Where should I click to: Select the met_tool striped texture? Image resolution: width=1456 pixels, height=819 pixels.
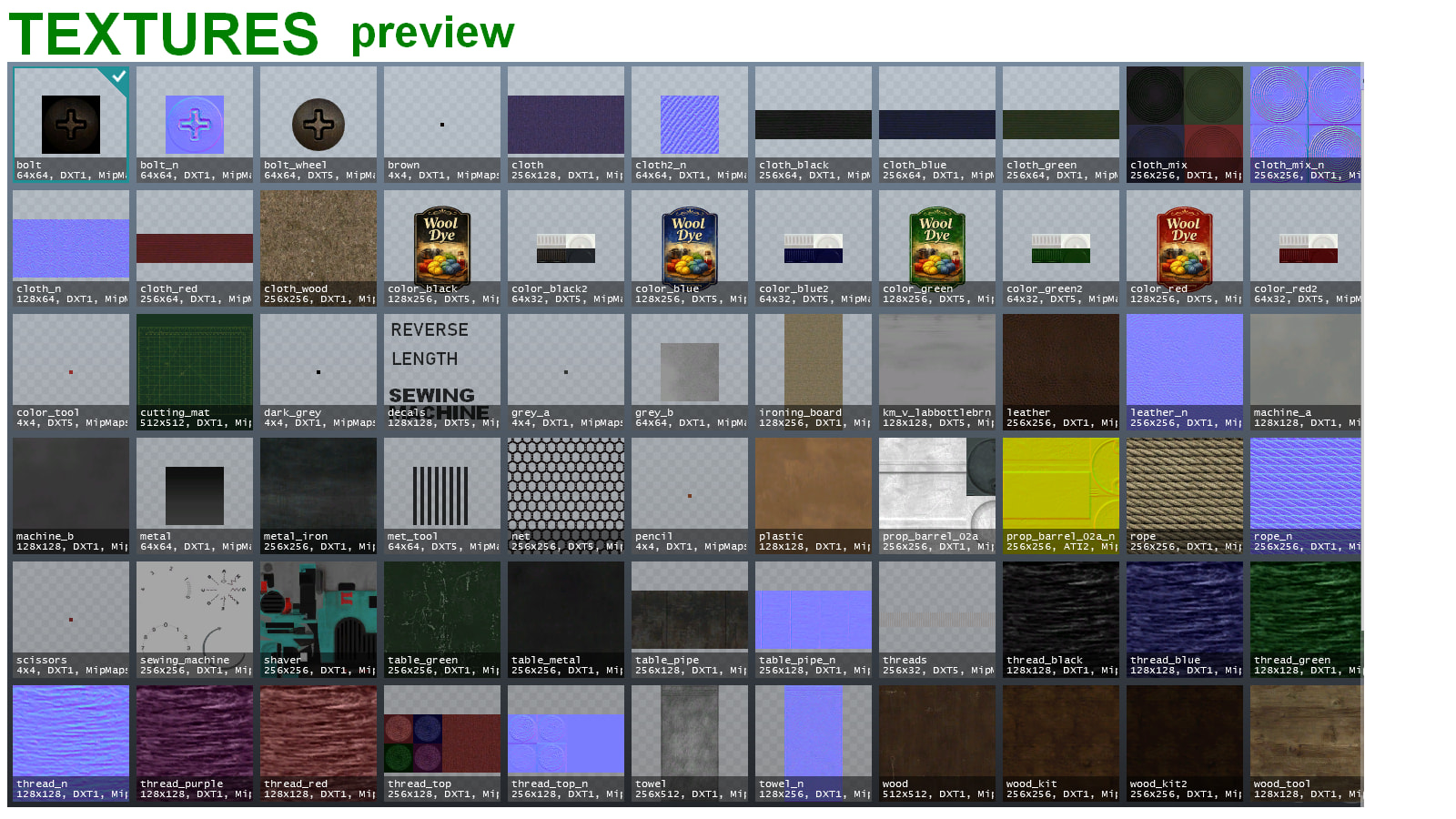(x=442, y=496)
